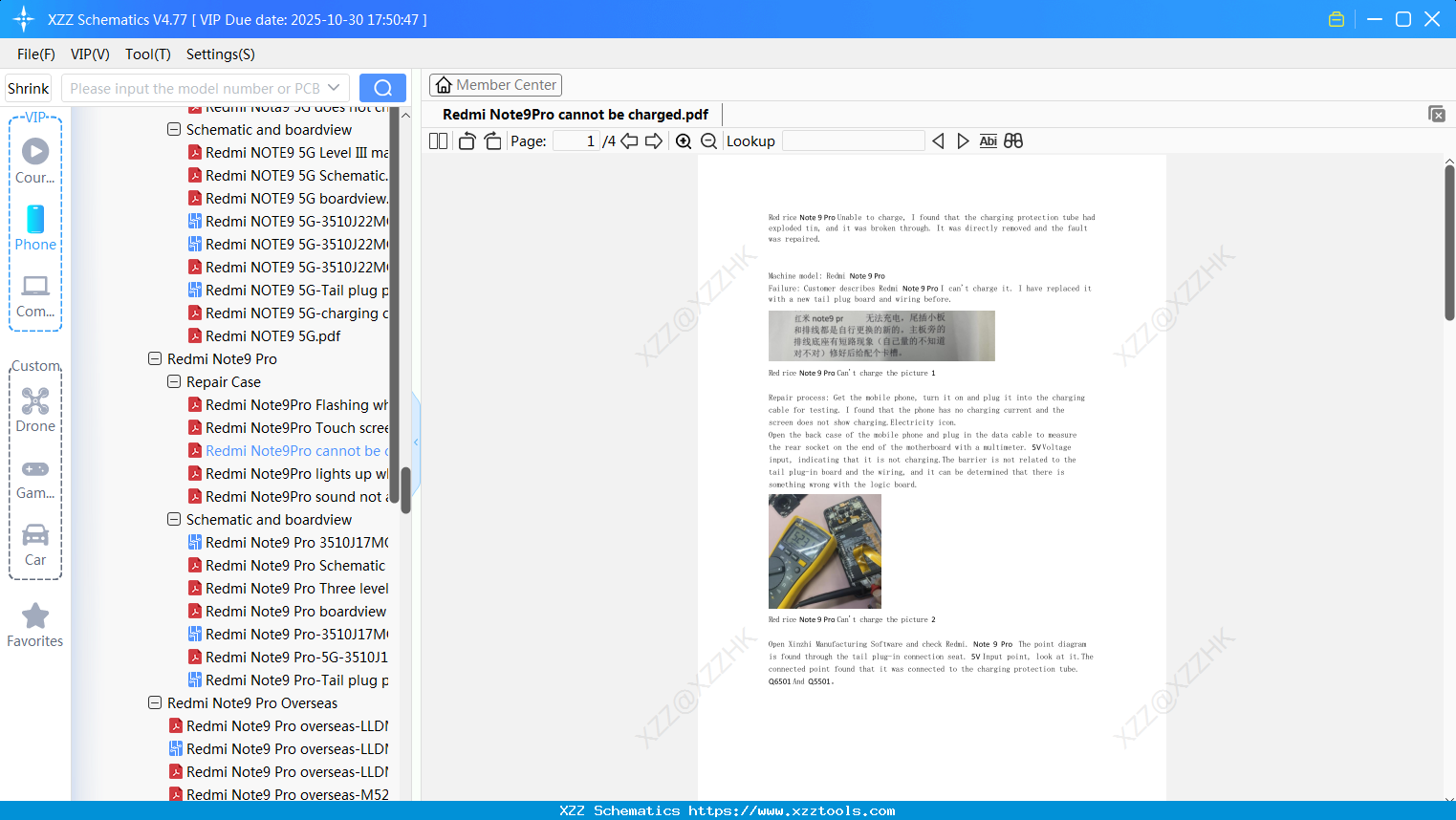Click the tree panel collapse handle
The height and width of the screenshot is (820, 1456).
tap(416, 442)
